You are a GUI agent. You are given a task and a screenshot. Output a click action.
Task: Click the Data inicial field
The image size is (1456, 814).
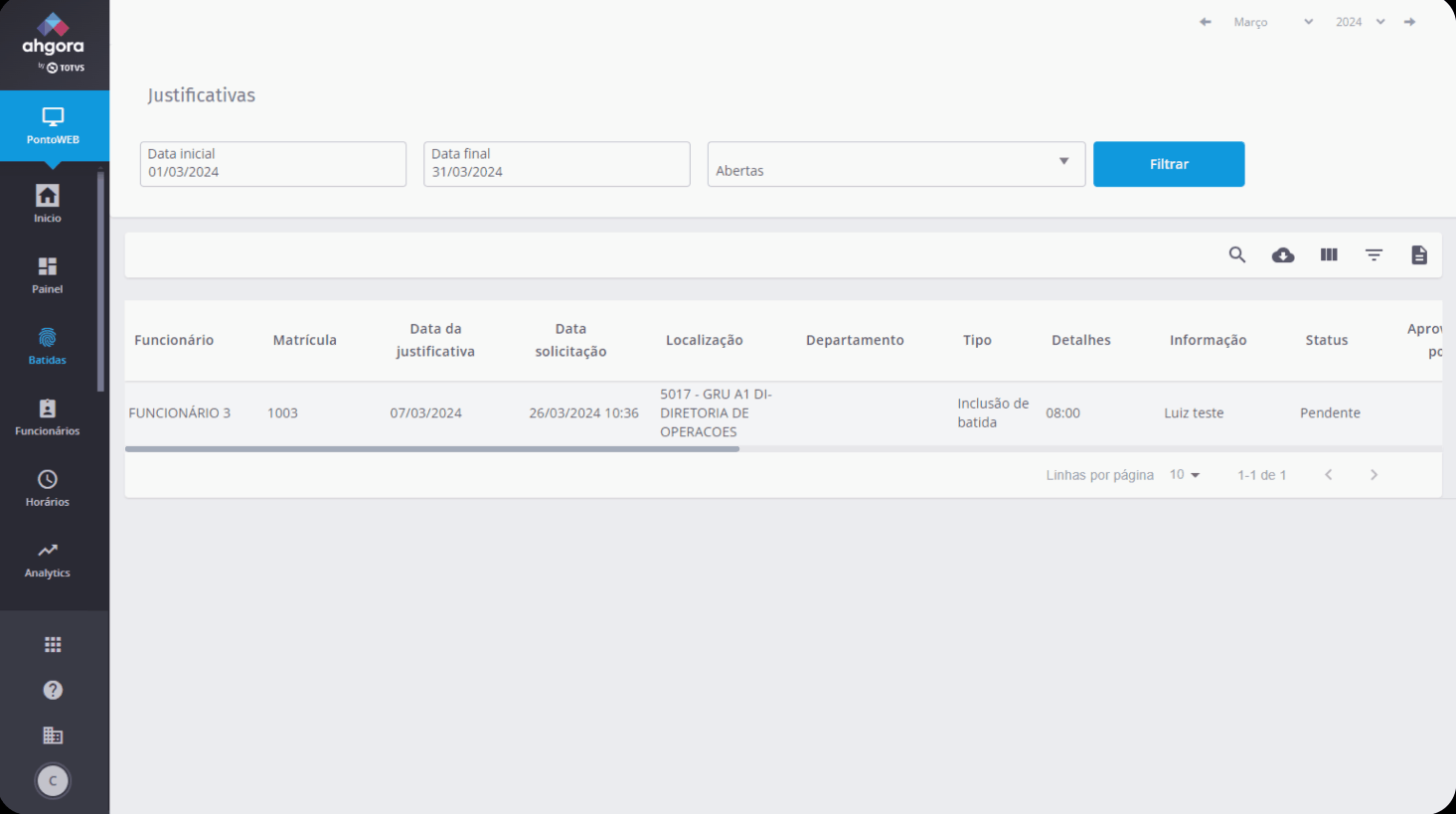click(273, 164)
